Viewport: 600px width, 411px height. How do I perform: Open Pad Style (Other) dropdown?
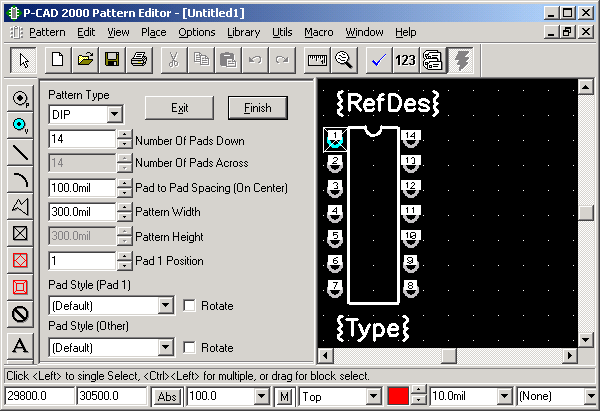165,347
